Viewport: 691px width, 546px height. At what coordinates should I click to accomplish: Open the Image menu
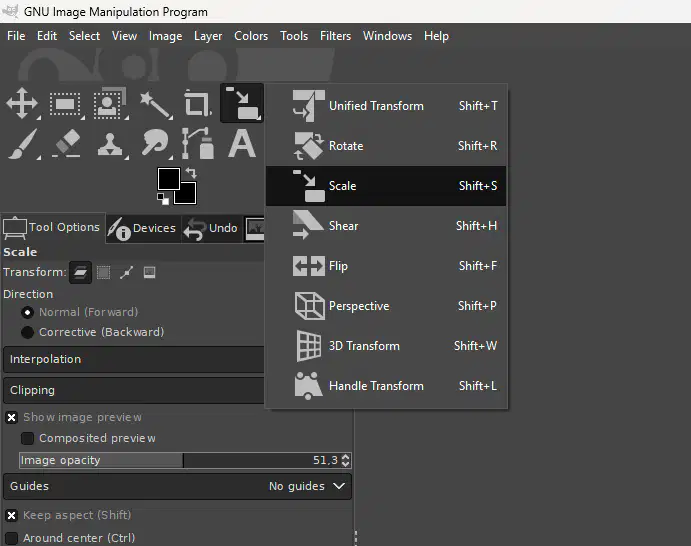coord(165,36)
